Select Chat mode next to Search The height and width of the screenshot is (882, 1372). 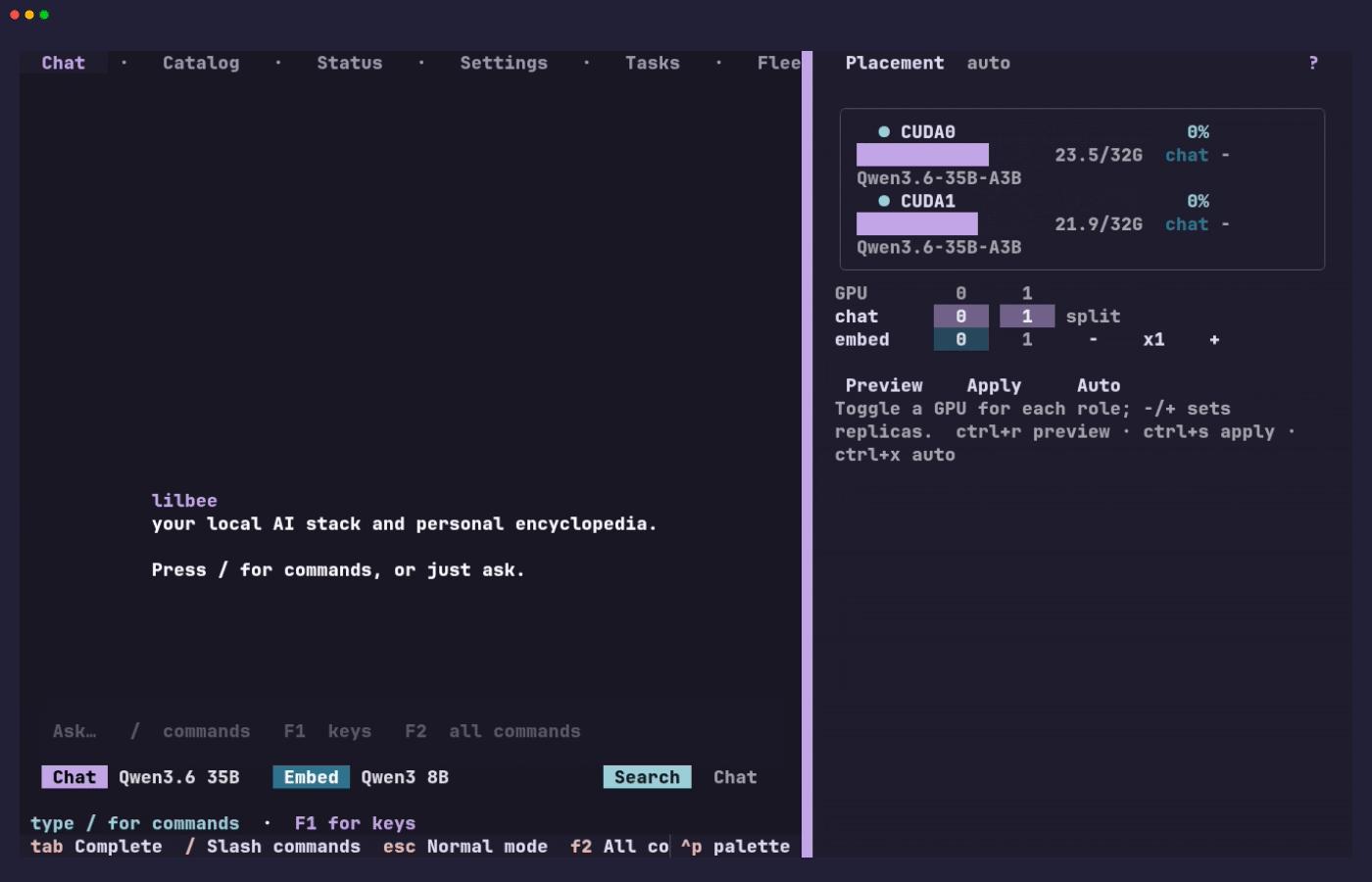pos(735,777)
